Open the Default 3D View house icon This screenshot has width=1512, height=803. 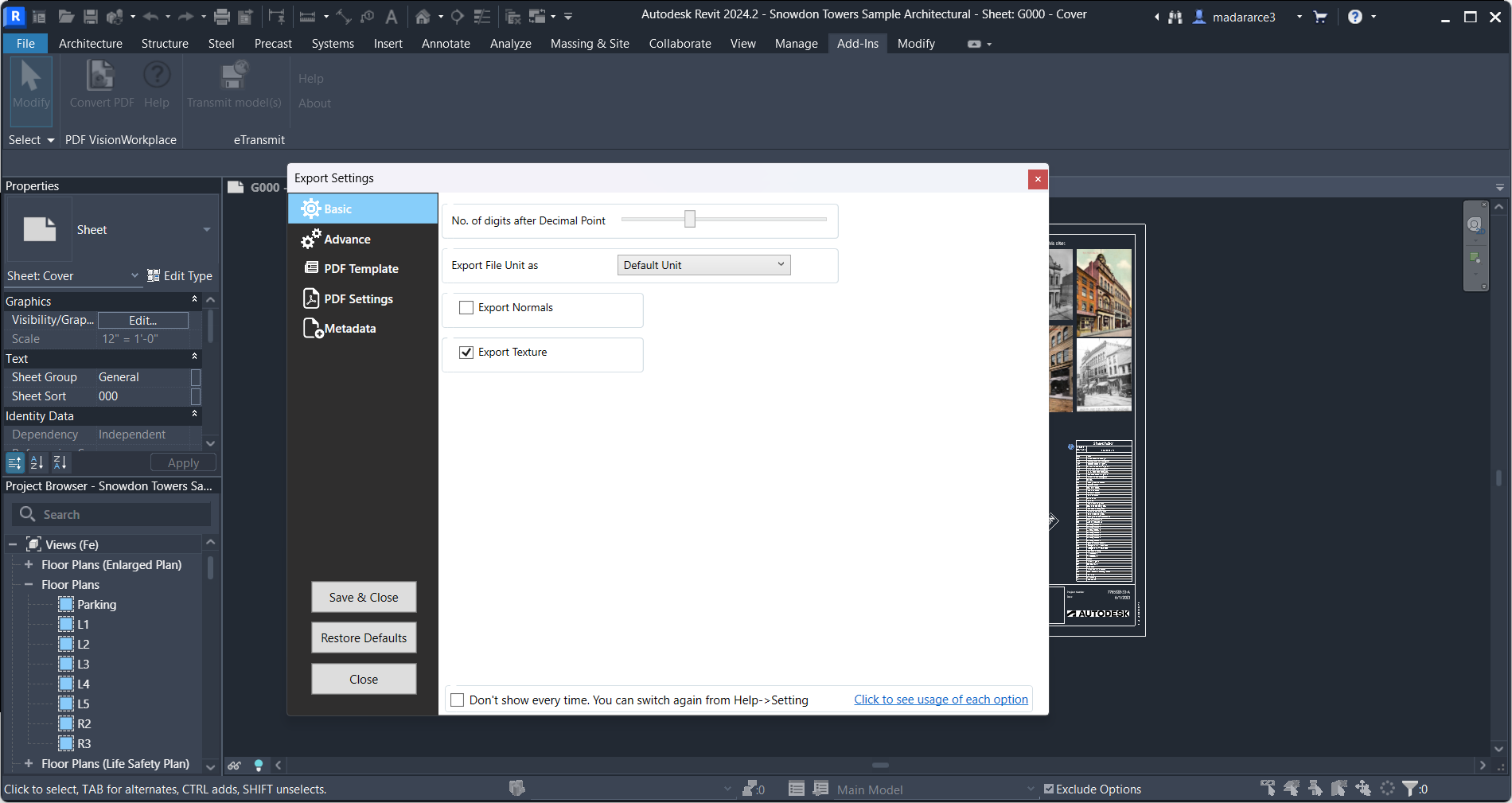423,16
